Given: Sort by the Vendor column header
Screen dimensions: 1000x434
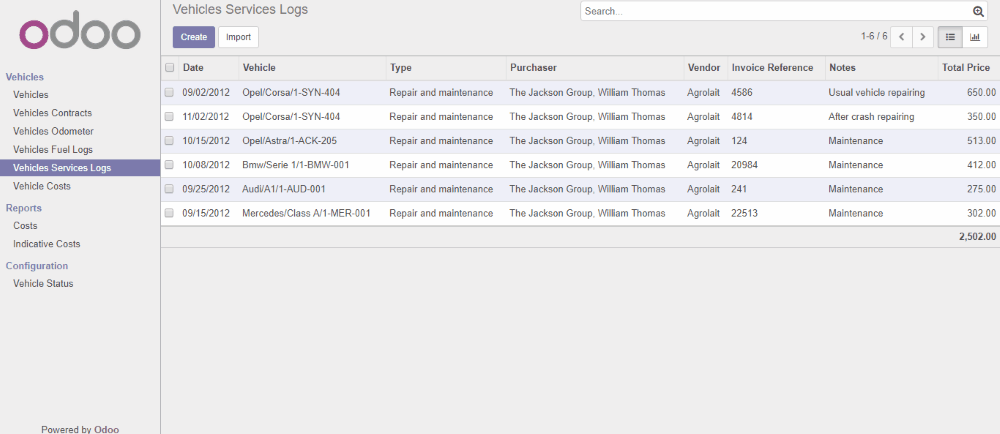Looking at the screenshot, I should [704, 68].
